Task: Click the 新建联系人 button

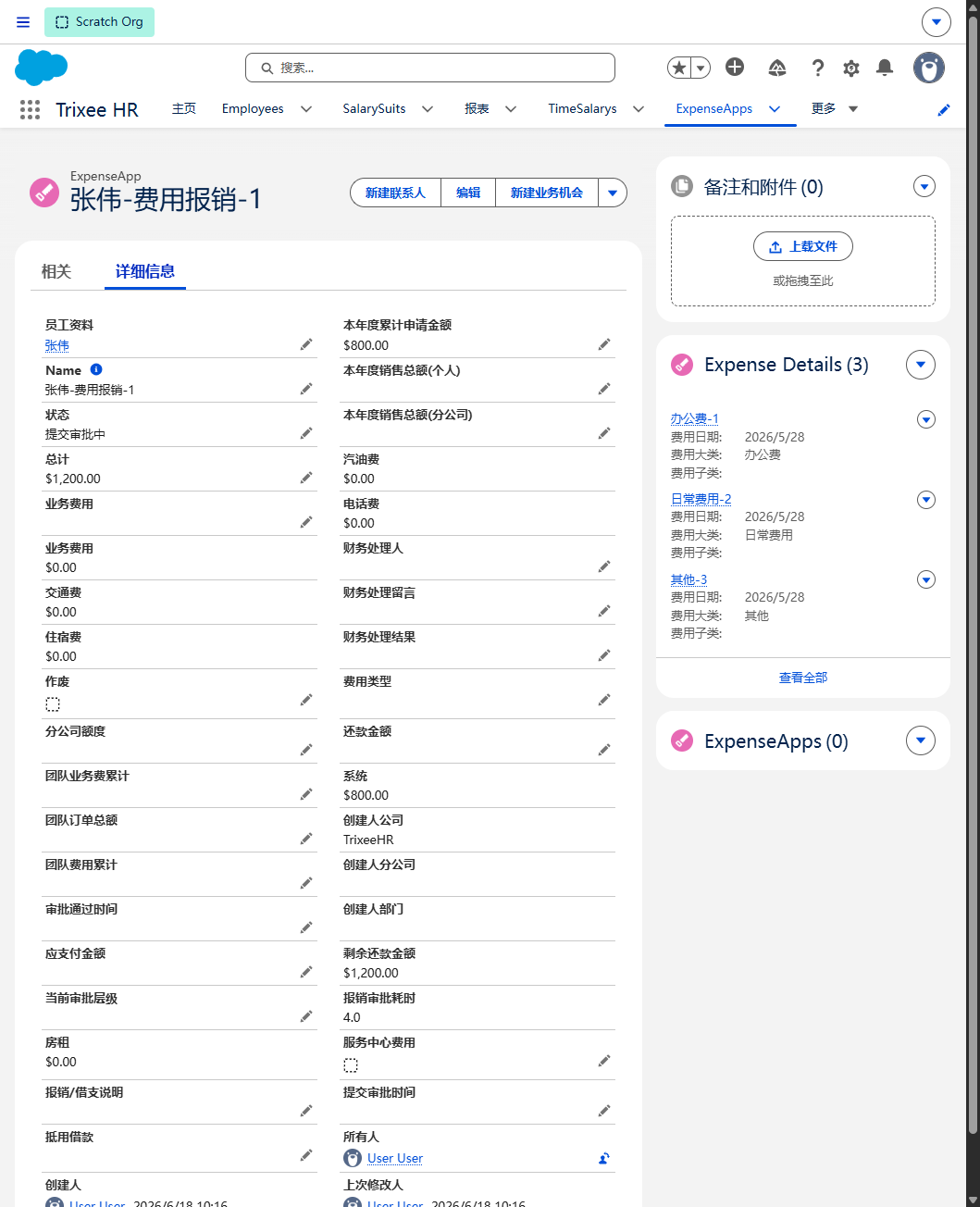Action: (395, 193)
